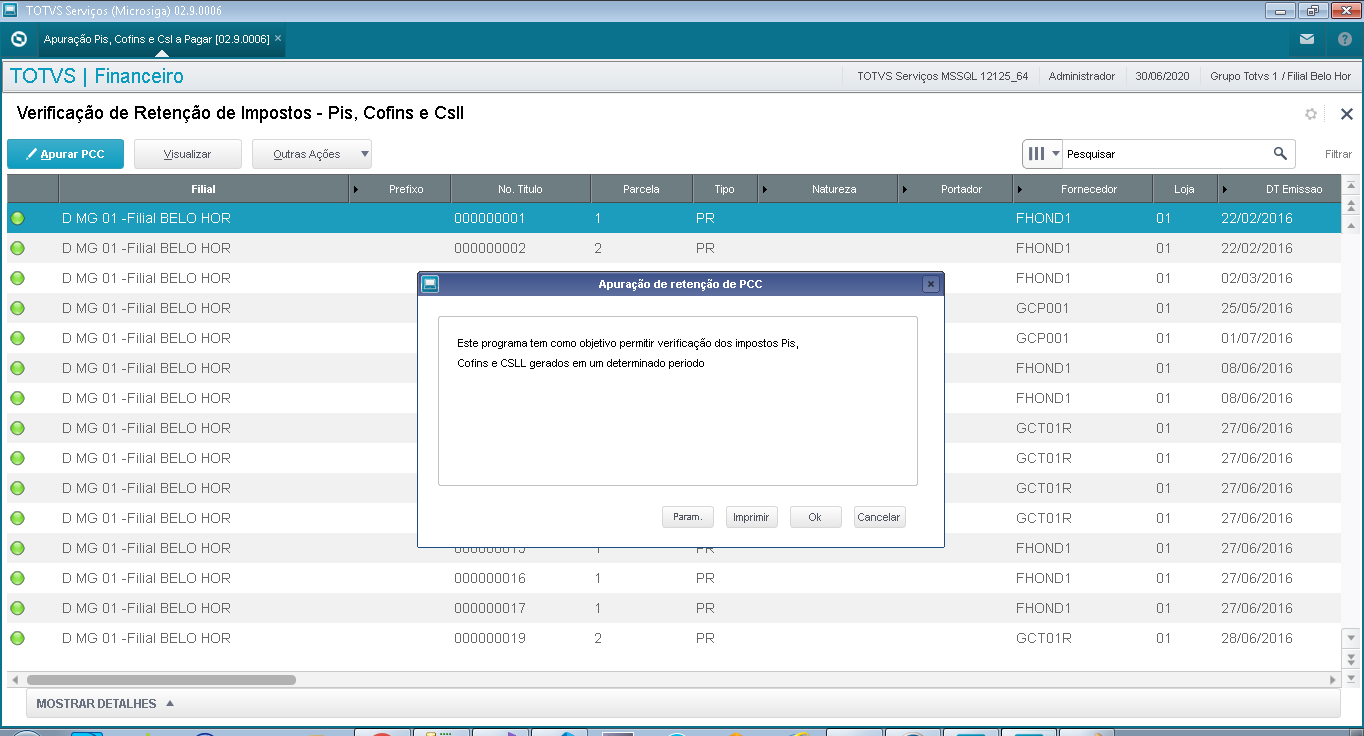Click Grupo Totvs 1 / Filial Belo Hor
Viewport: 1364px width, 736px height.
1280,76
